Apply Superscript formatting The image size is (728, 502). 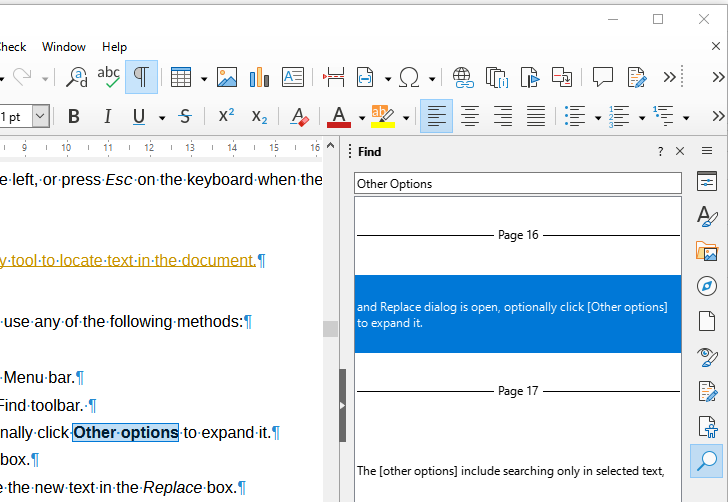(x=226, y=117)
